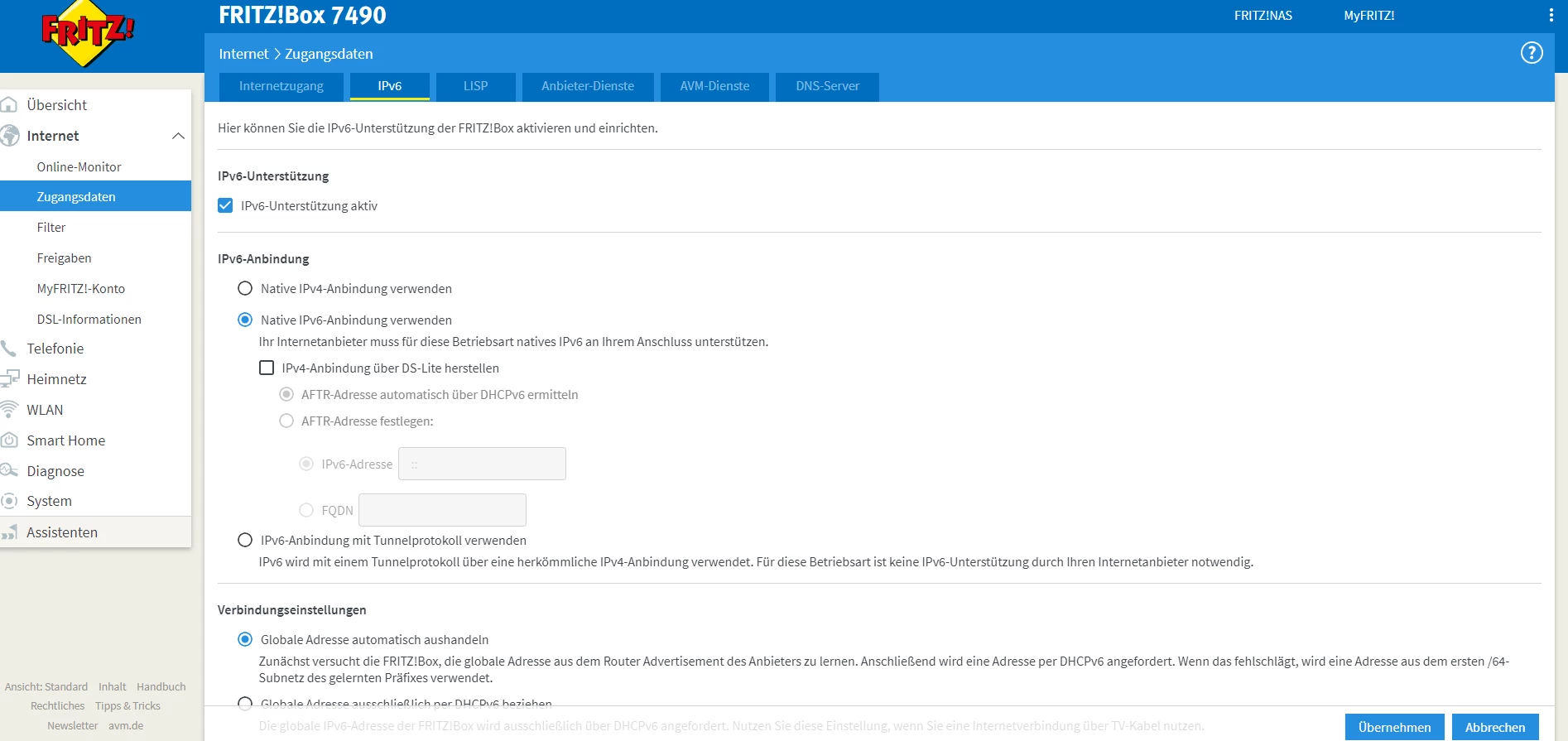Select IPv6-Anbindung mit Tunnelprotokoll verwenden

pyautogui.click(x=245, y=540)
